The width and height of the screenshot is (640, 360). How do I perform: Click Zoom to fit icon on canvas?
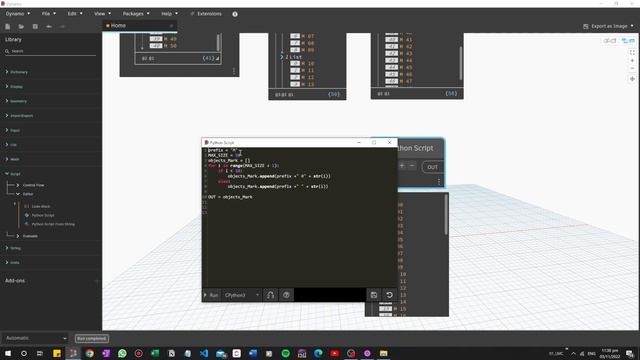coord(632,53)
